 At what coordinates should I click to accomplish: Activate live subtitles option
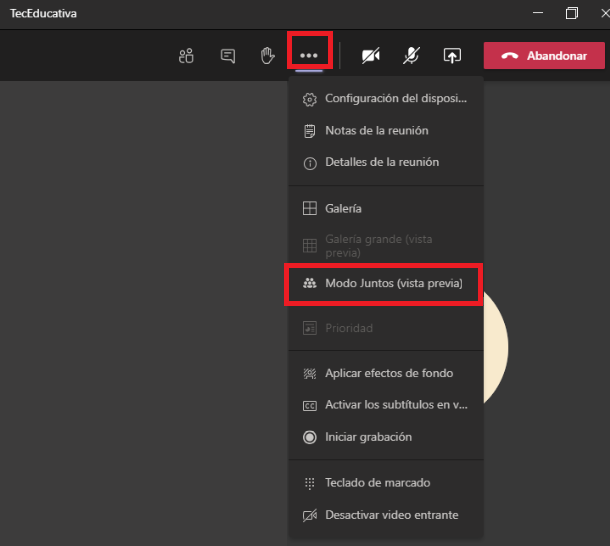point(396,405)
